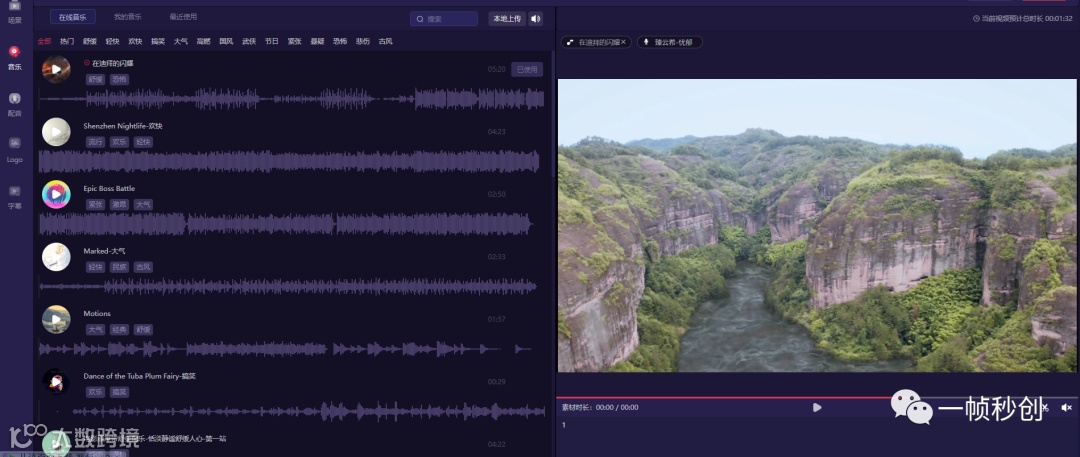Click 激昂 tag under Epic Boss Battle
The width and height of the screenshot is (1080, 457).
coord(119,205)
